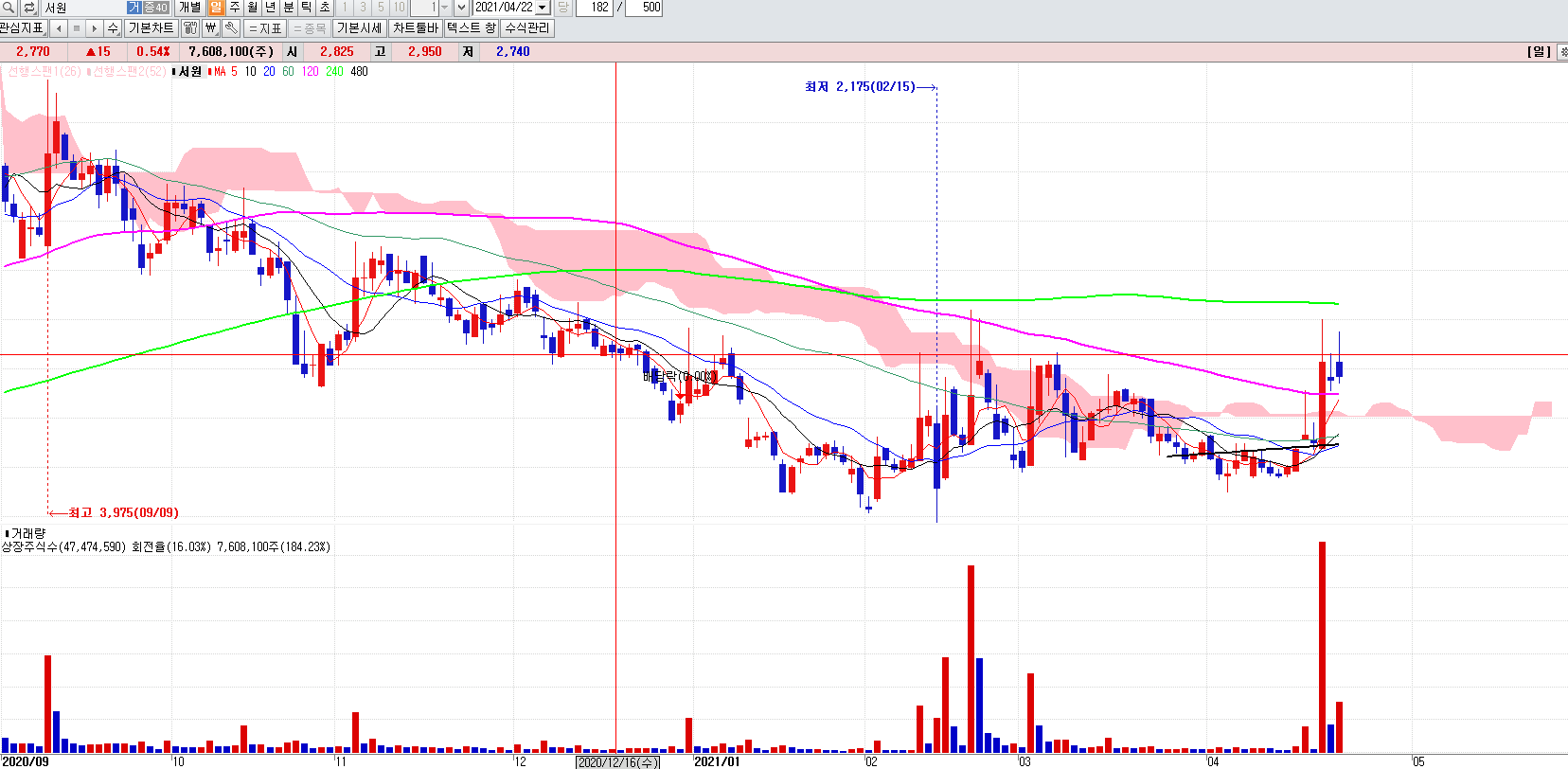The height and width of the screenshot is (769, 1568).
Task: Switch to 주 (weekly) chart period
Action: click(234, 8)
